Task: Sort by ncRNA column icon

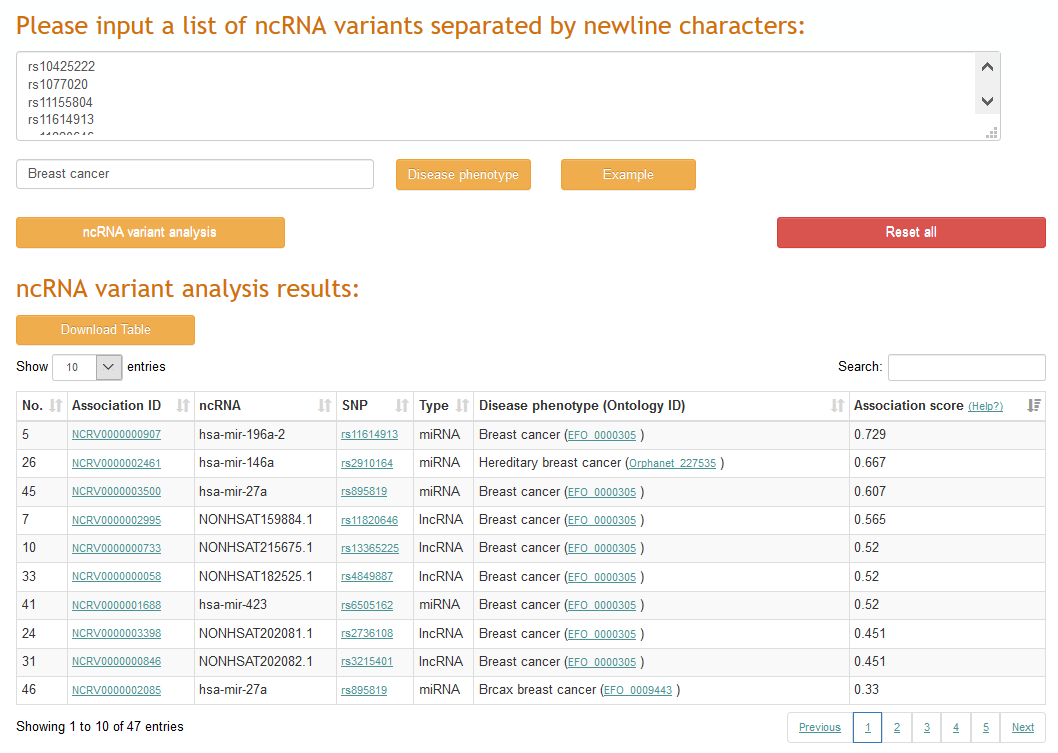Action: [x=324, y=406]
